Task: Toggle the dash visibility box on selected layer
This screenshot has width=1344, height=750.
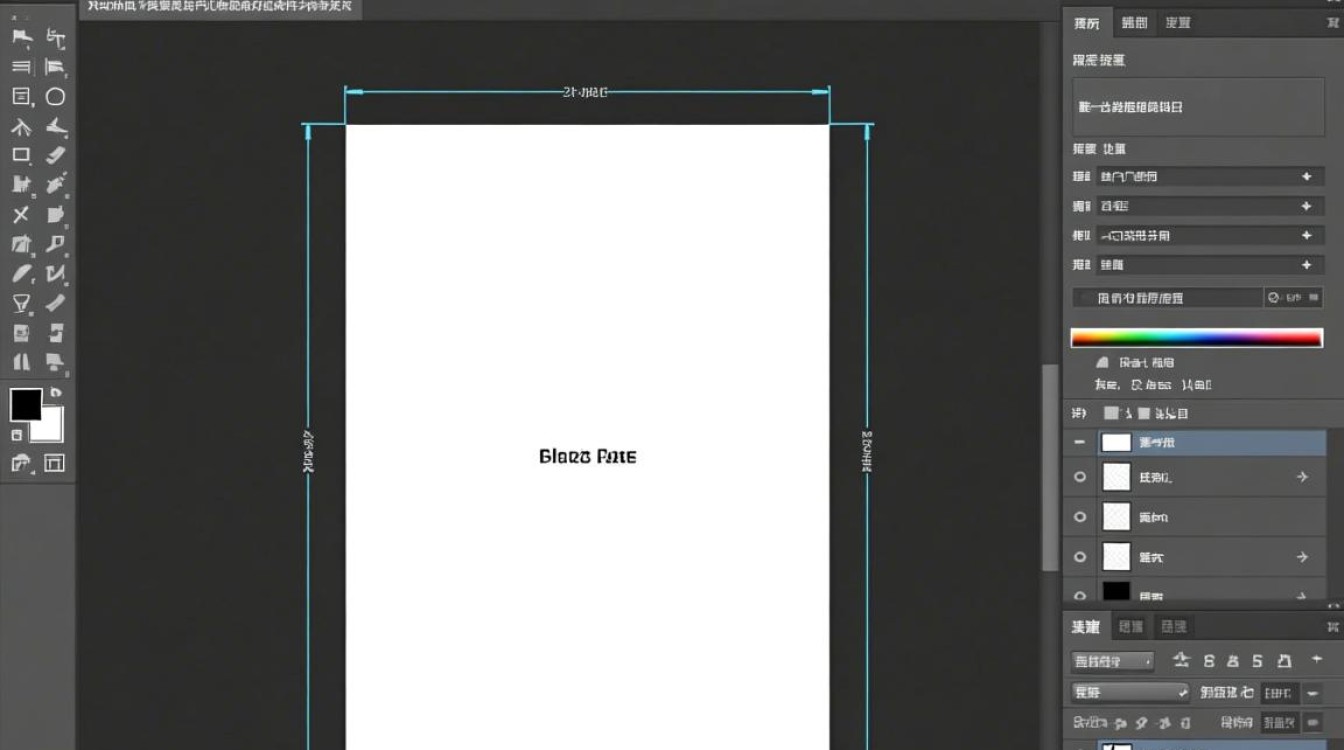Action: 1080,442
